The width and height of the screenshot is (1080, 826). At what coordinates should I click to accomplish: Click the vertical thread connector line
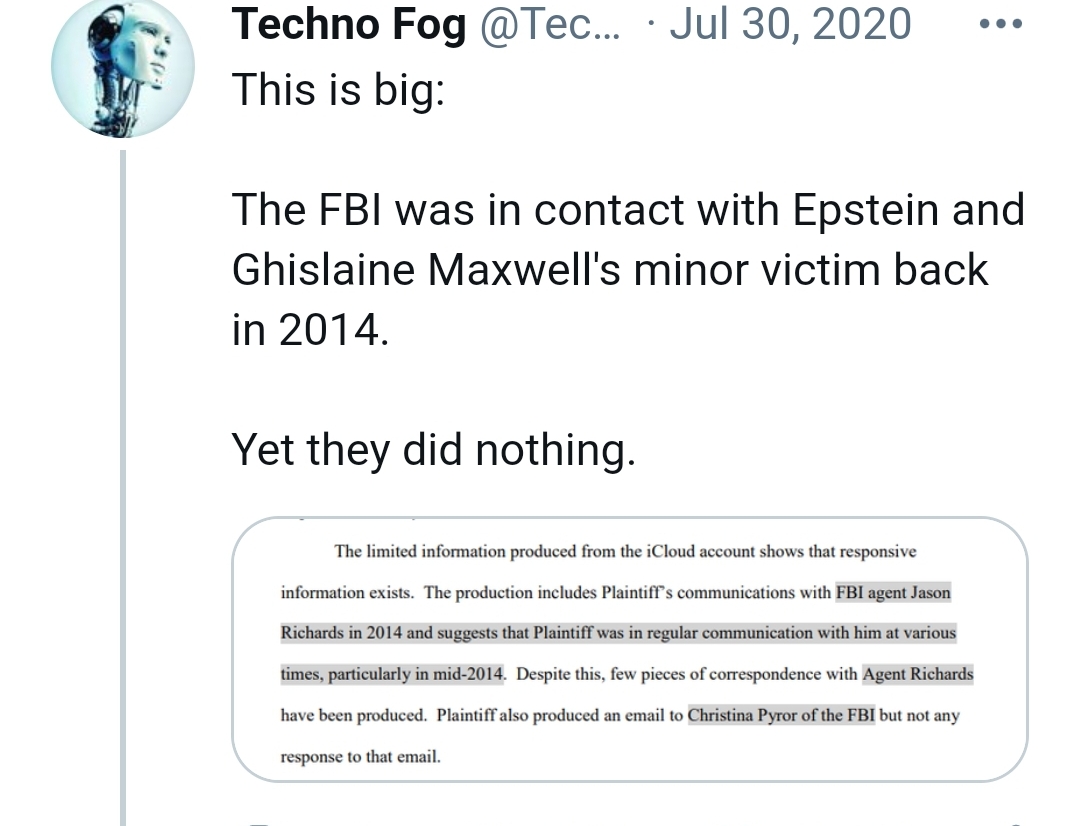point(123,480)
